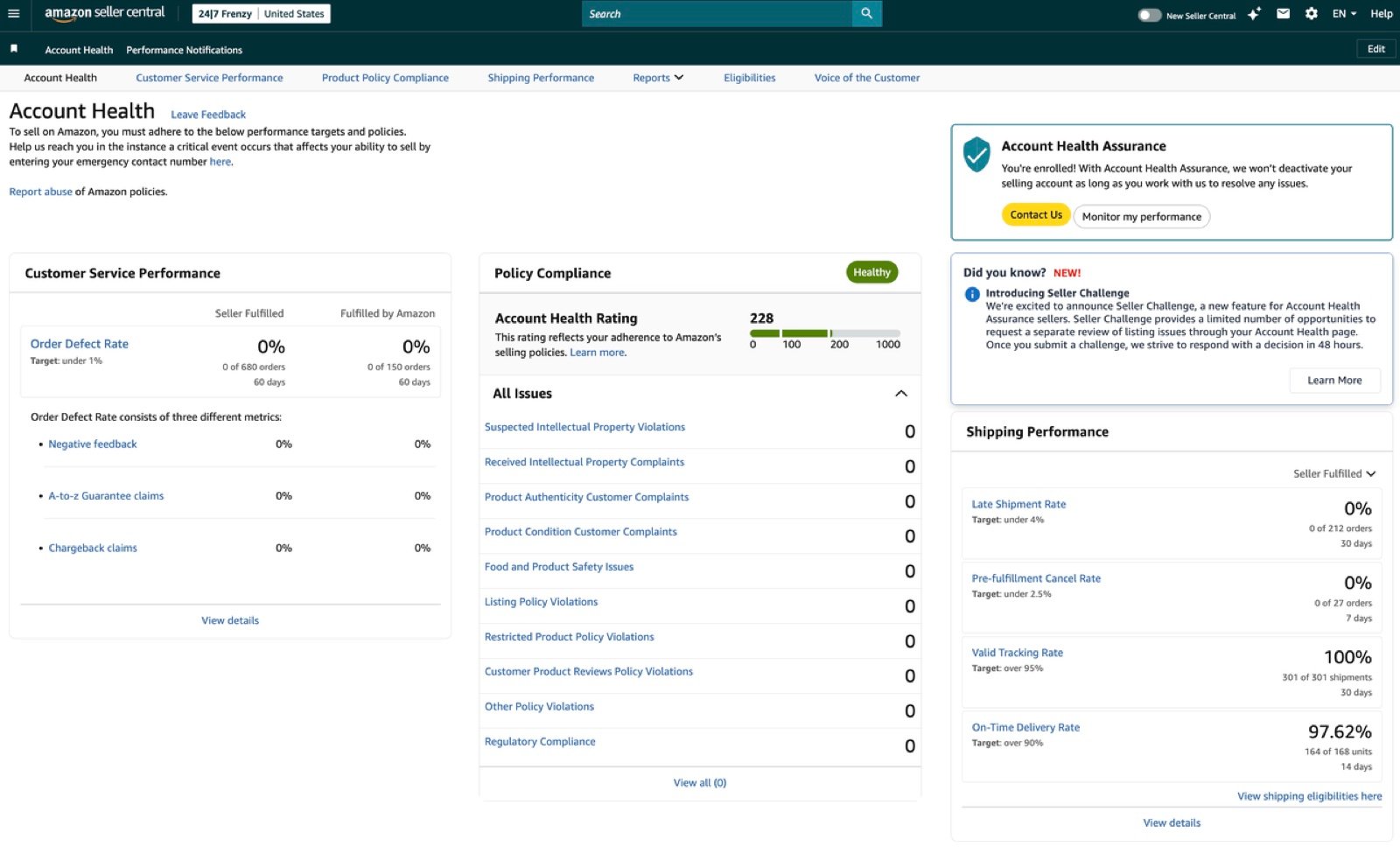This screenshot has width=1400, height=847.
Task: Toggle the New Seller Central switch
Action: tap(1149, 15)
